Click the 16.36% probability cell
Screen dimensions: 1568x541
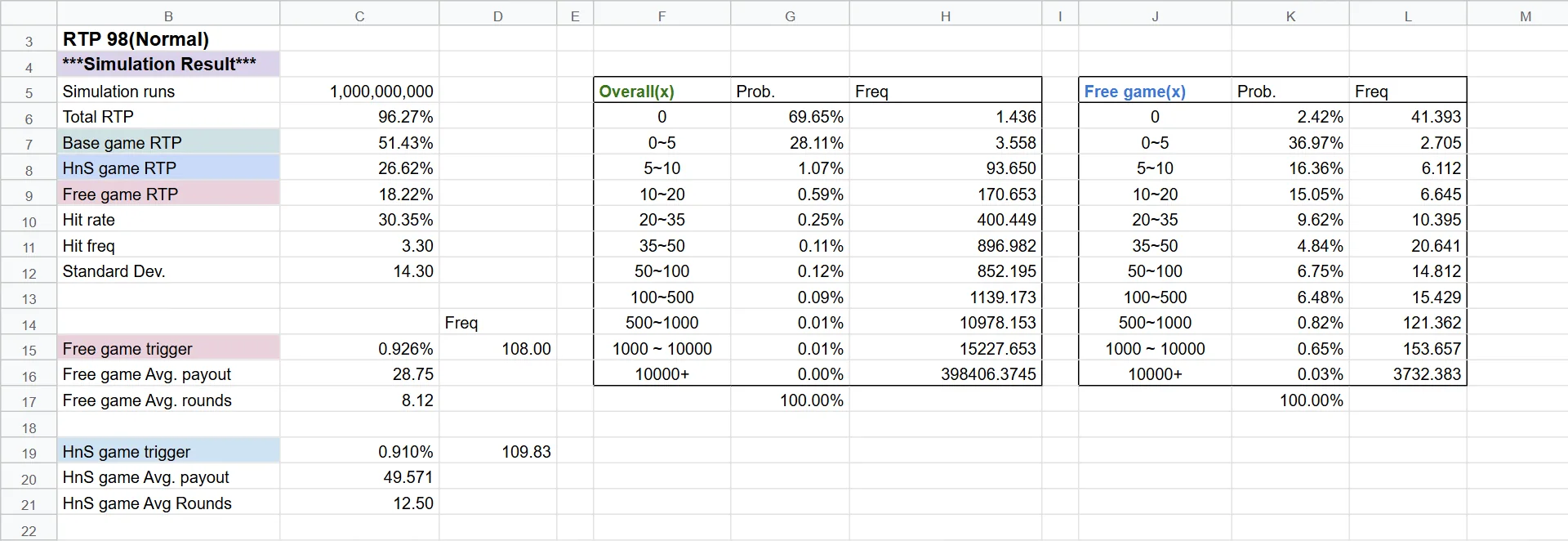click(1290, 168)
